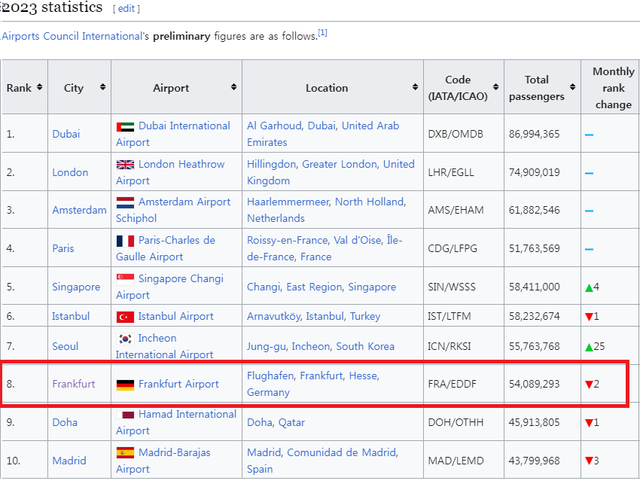Click citation reference number 1
Image resolution: width=640 pixels, height=483 pixels.
[x=323, y=33]
